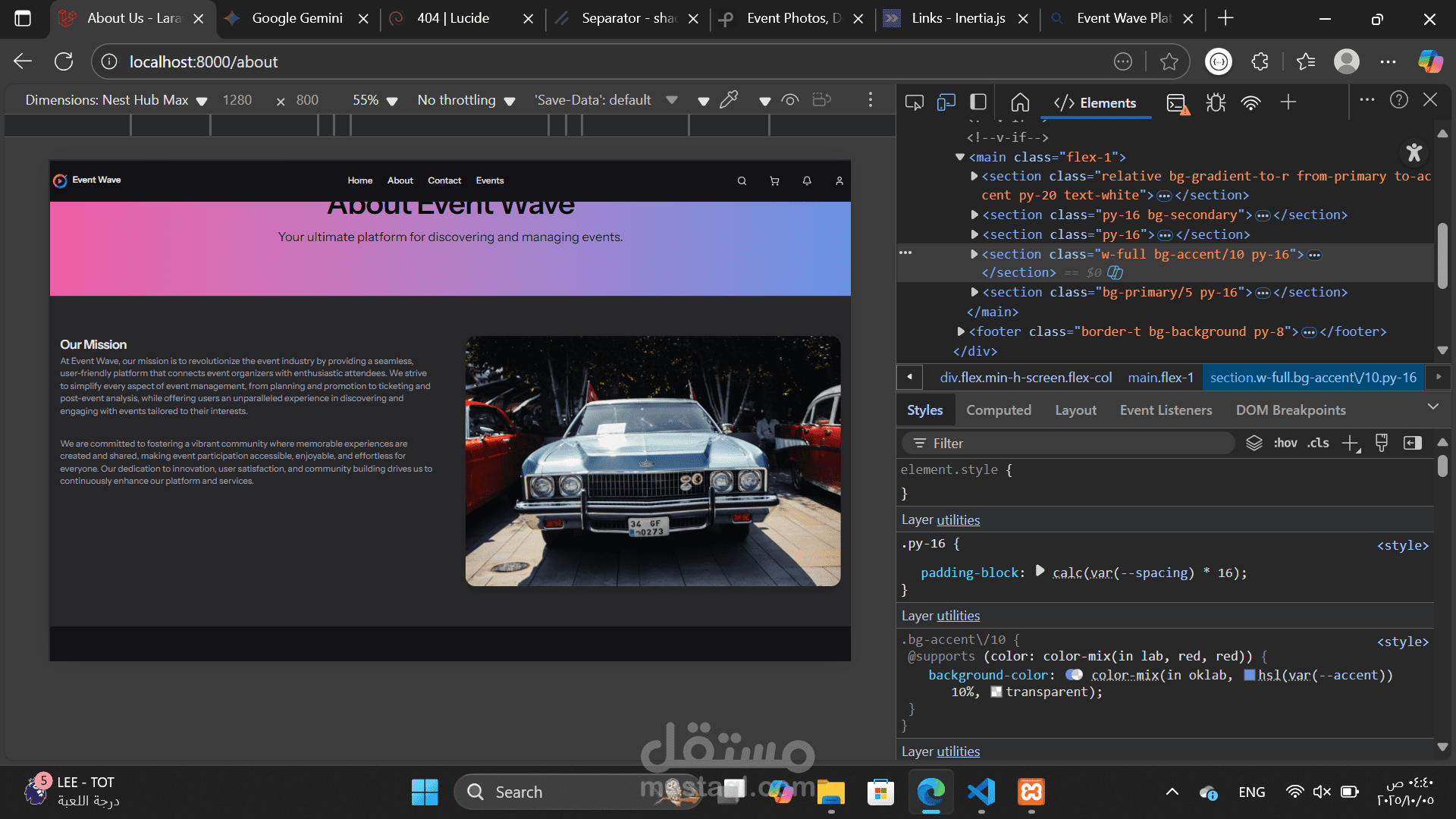Toggle the :hov element state panel
This screenshot has height=819, width=1456.
pos(1285,443)
